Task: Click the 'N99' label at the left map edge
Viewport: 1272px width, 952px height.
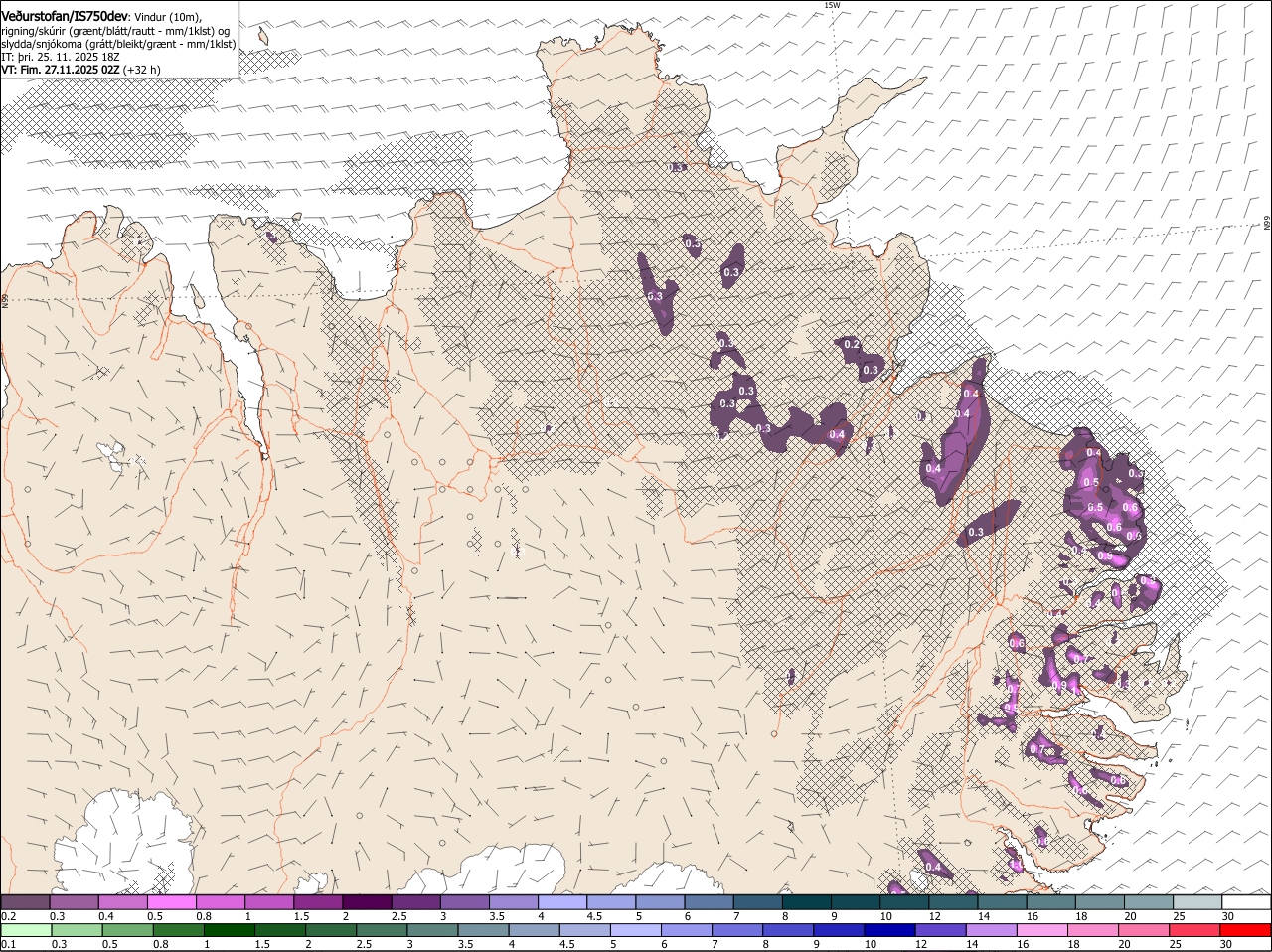Action: pyautogui.click(x=5, y=300)
